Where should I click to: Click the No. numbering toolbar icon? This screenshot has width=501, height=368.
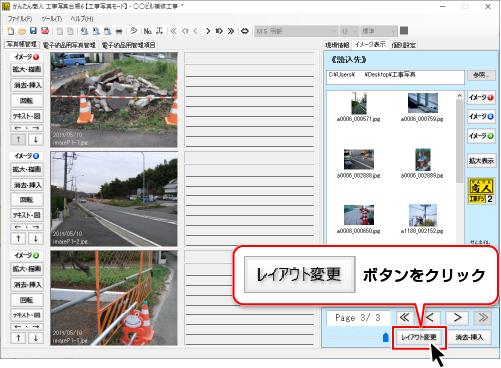point(148,31)
